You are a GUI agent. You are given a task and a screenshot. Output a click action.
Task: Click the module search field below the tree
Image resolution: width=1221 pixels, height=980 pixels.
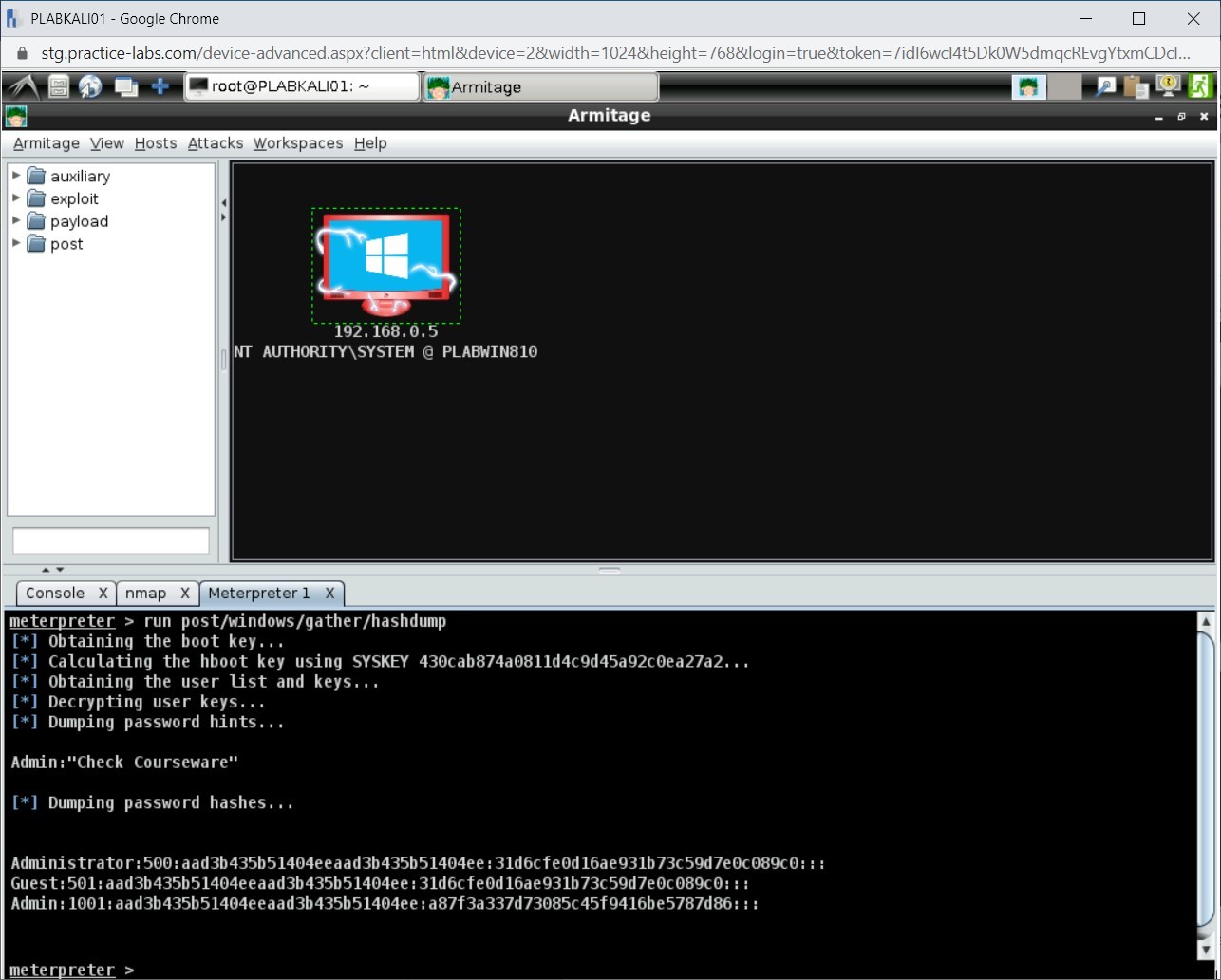coord(110,539)
